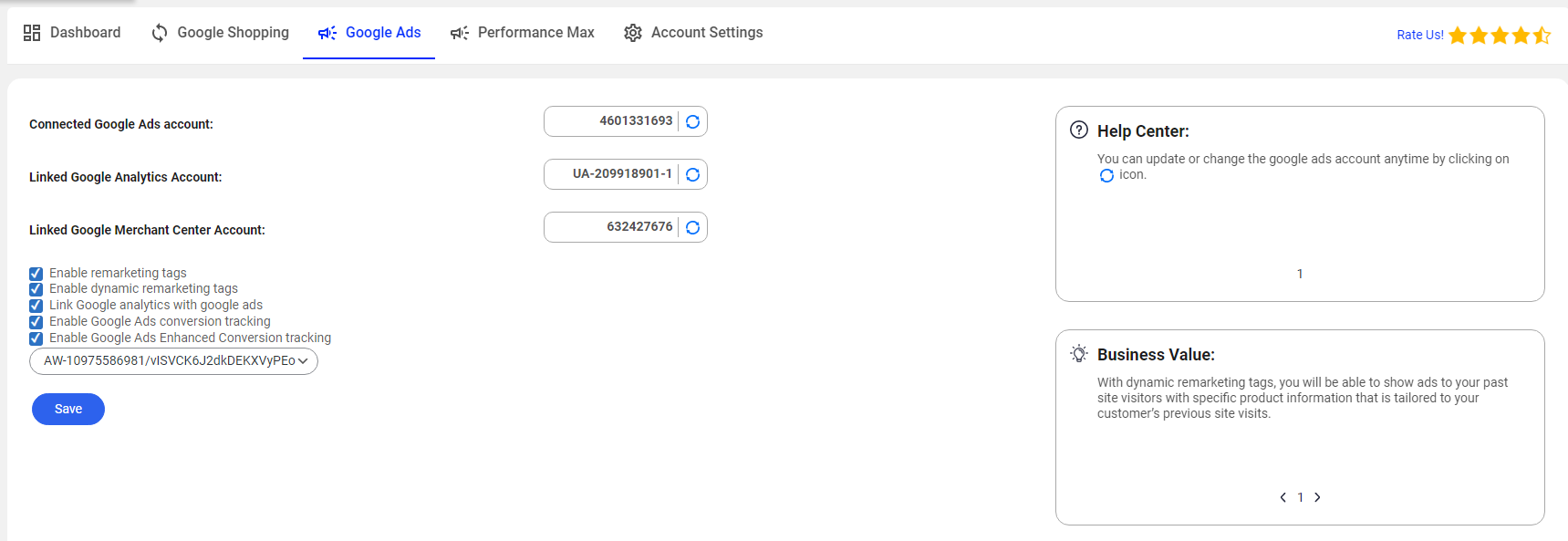Click the Business Value lightbulb icon
Image resolution: width=1568 pixels, height=541 pixels.
[1079, 354]
